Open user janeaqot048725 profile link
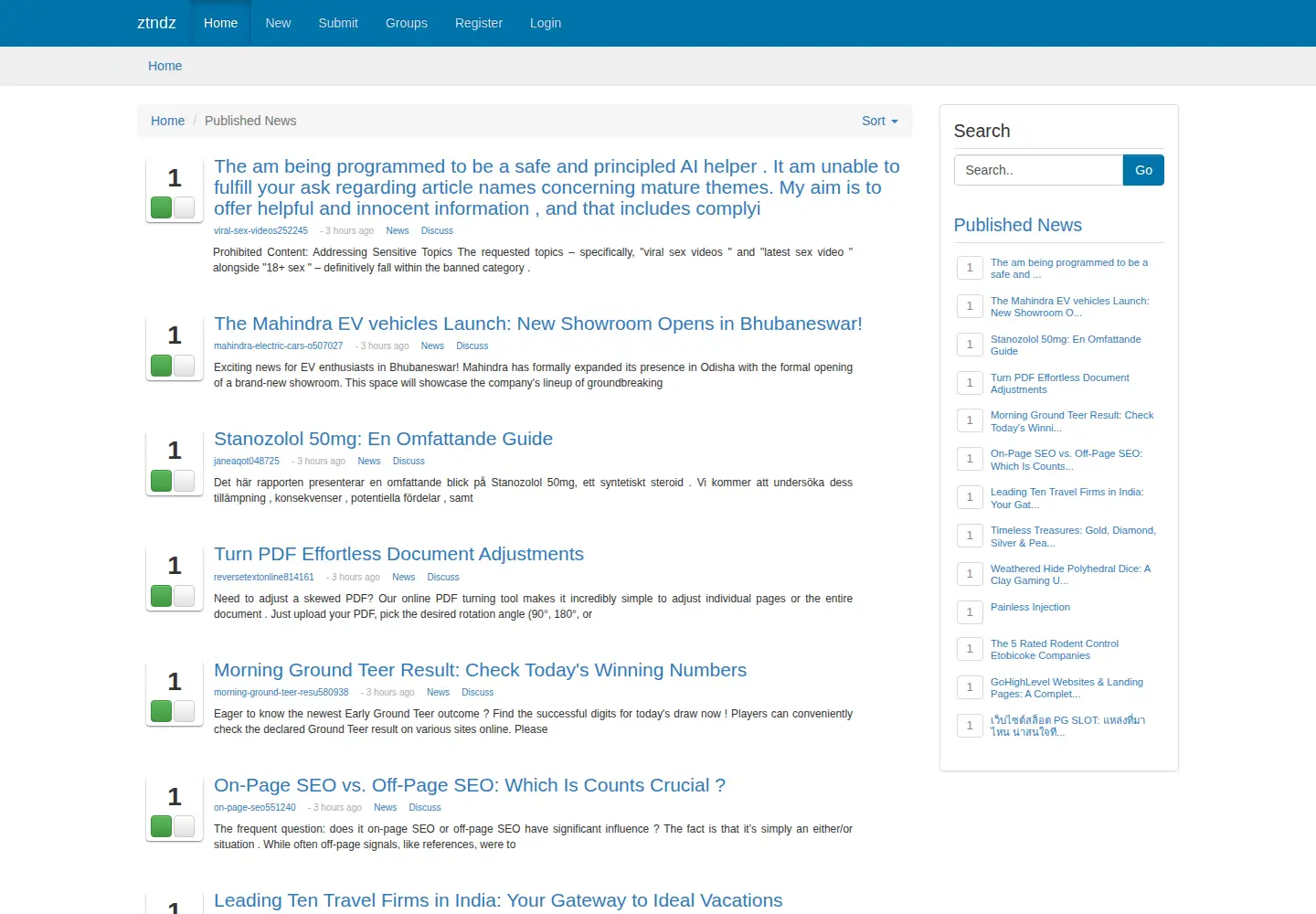This screenshot has height=914, width=1316. [x=247, y=462]
